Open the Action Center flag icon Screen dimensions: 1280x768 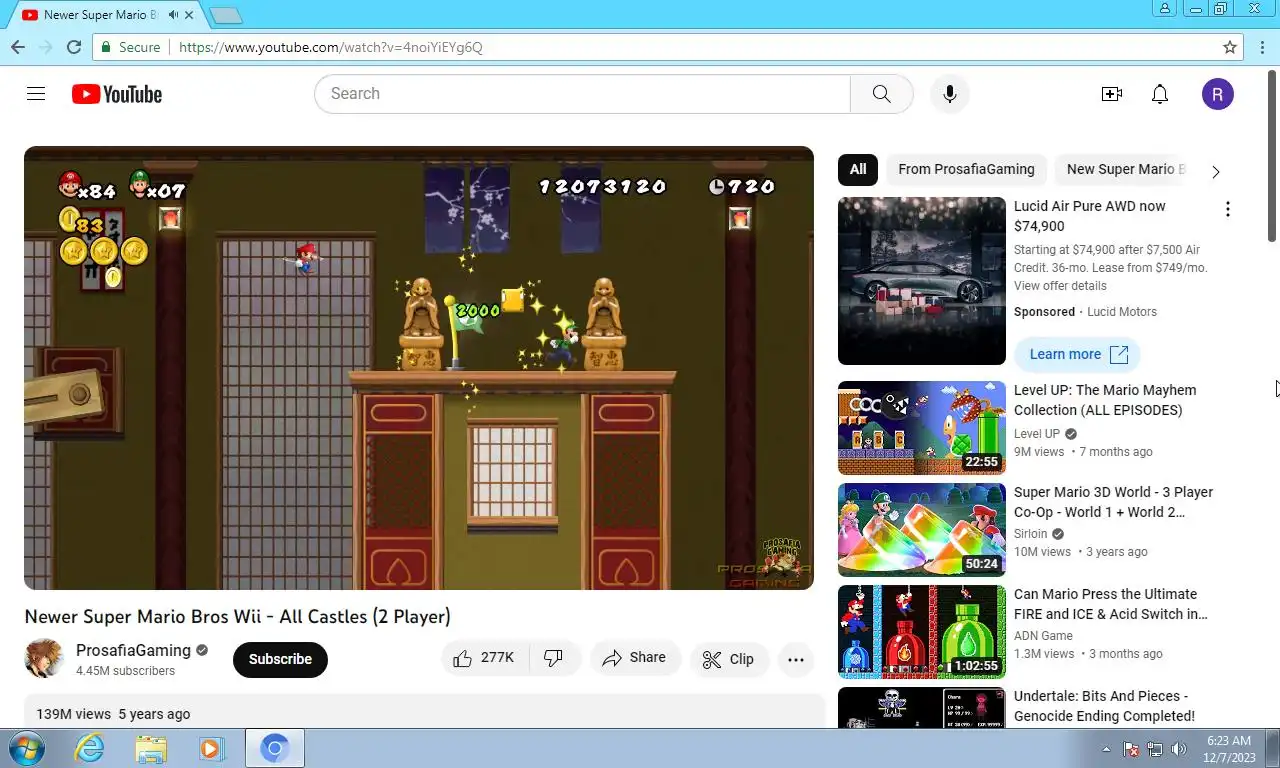[1131, 749]
